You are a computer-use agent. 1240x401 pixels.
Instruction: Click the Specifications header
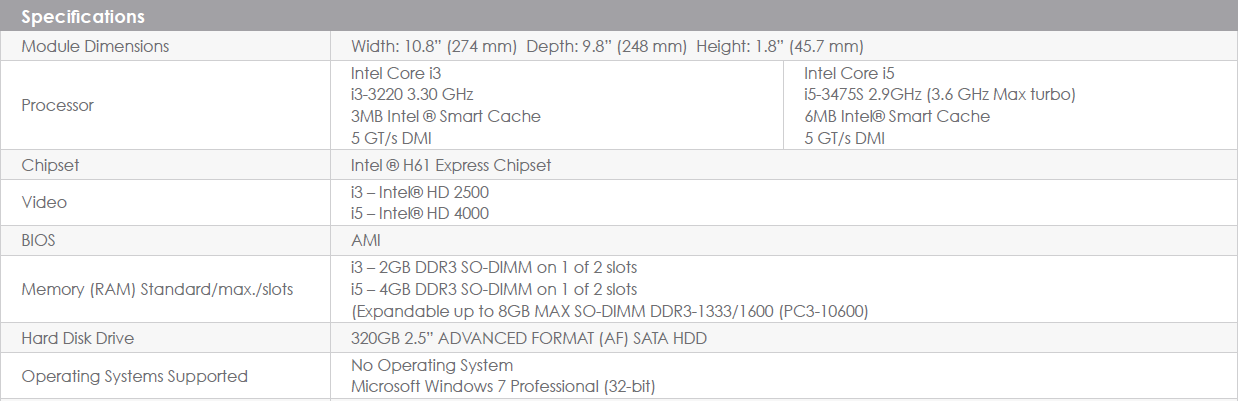point(83,17)
